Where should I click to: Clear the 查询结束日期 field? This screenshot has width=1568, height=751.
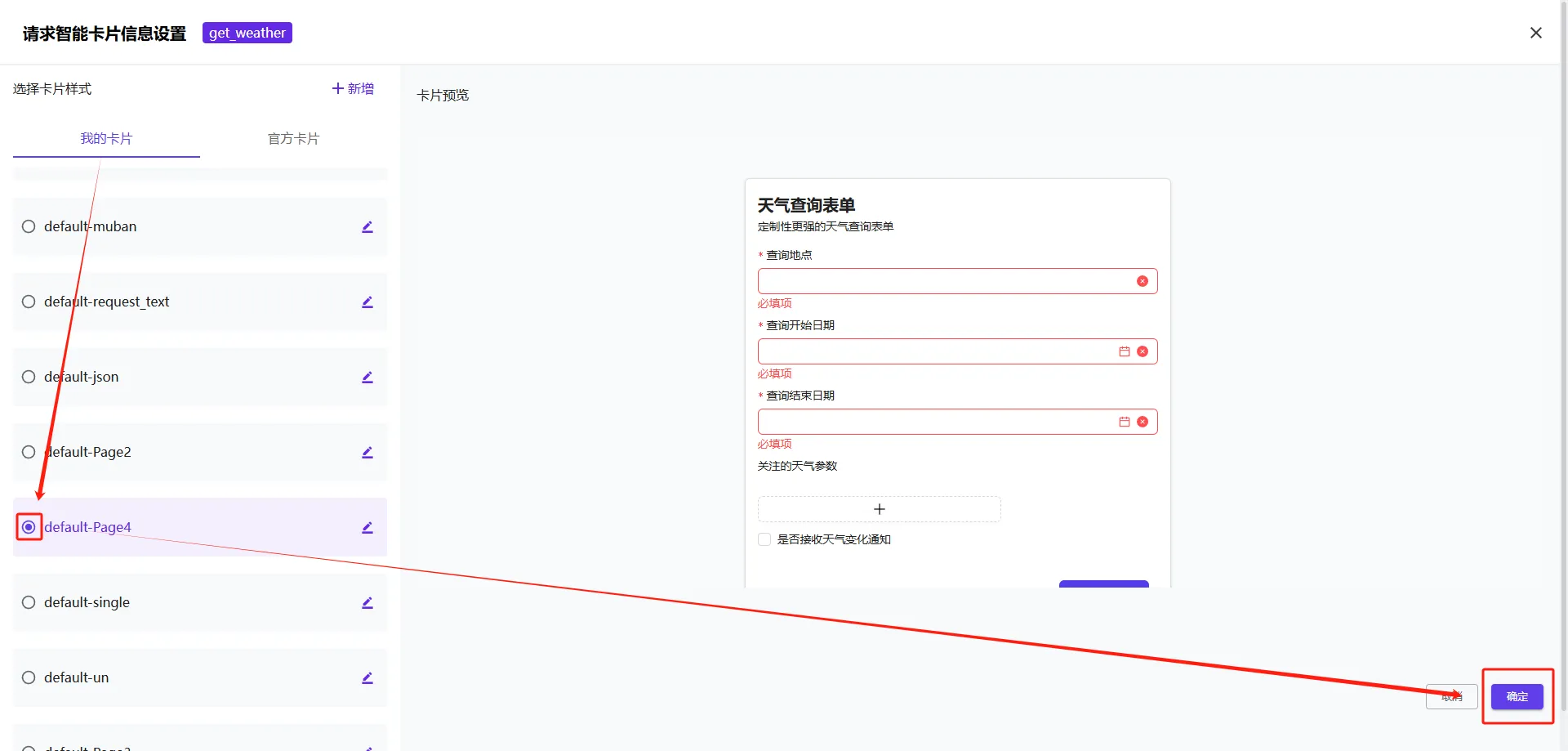(1143, 422)
